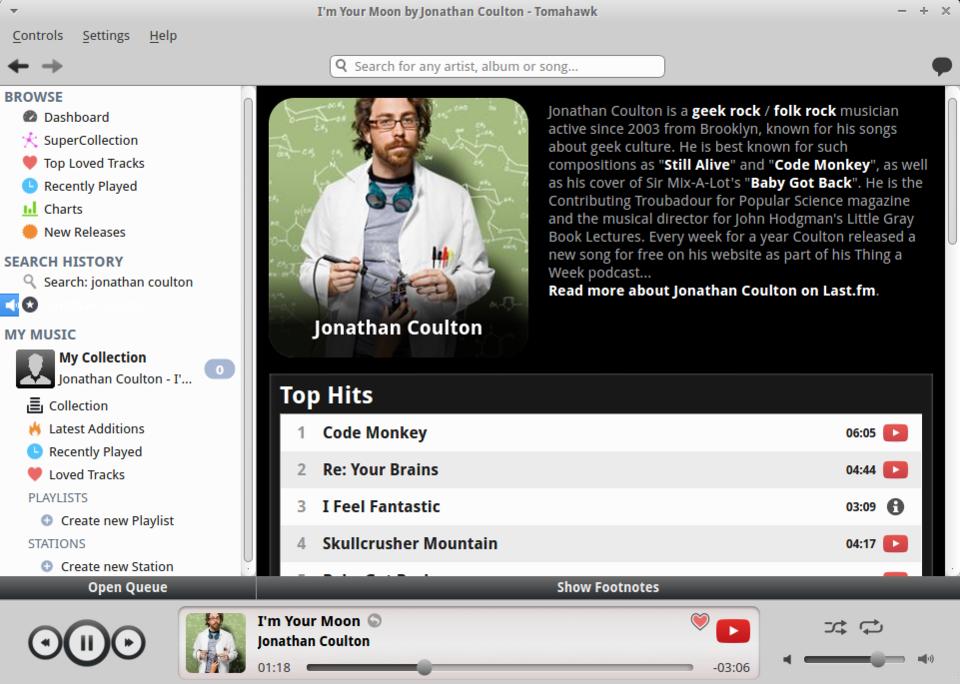Create new Playlist in sidebar
The image size is (960, 684).
[x=117, y=520]
